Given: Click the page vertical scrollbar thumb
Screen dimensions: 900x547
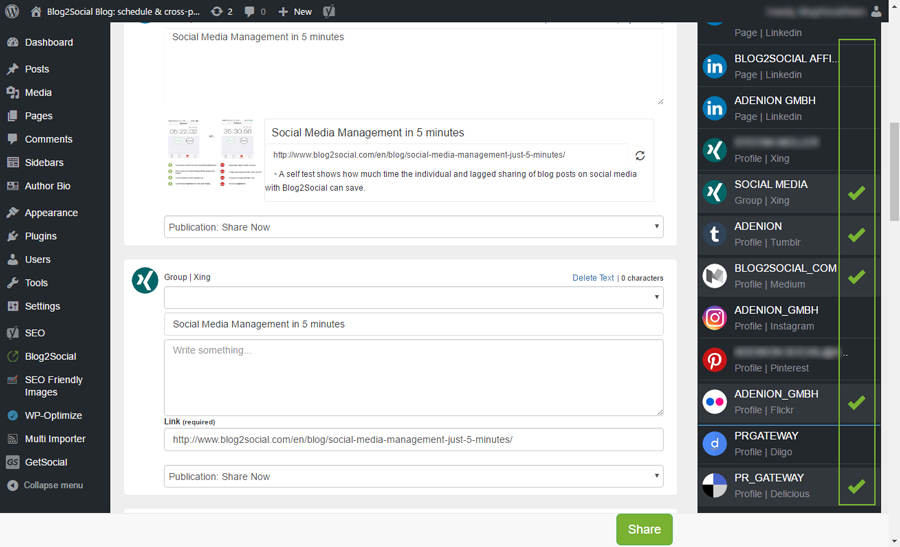Looking at the screenshot, I should pos(894,171).
